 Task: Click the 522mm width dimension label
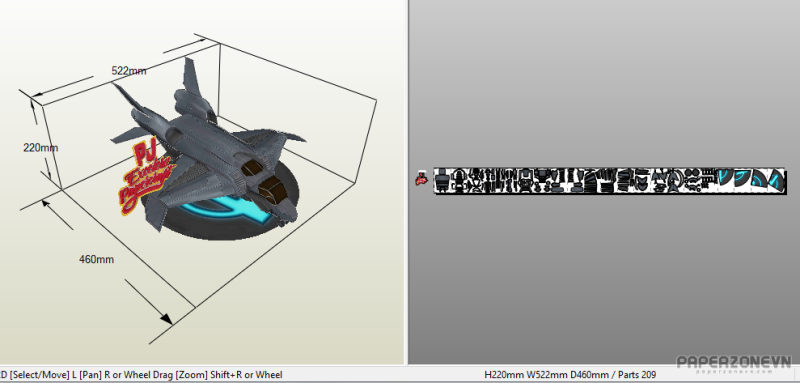pyautogui.click(x=129, y=71)
